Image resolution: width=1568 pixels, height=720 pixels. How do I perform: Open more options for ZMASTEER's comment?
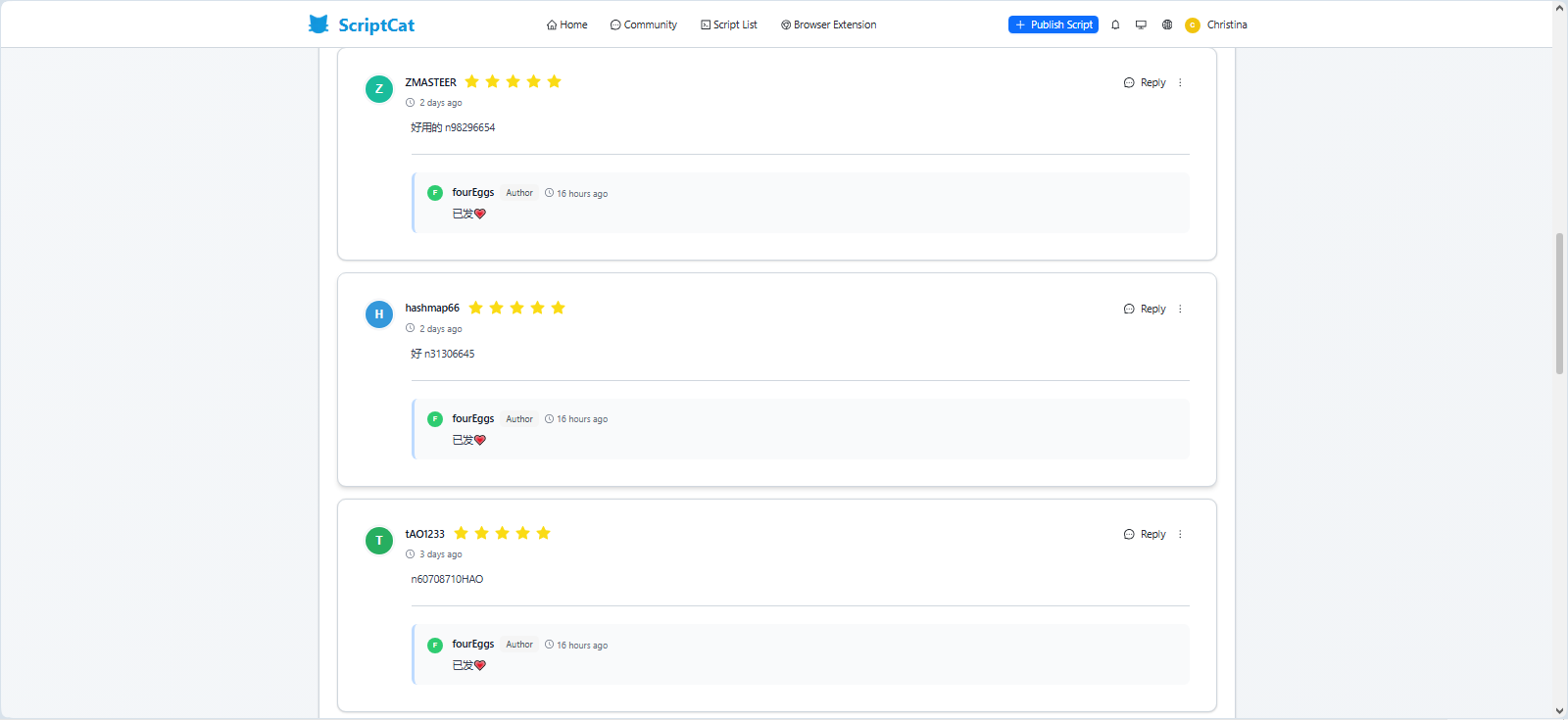(1180, 83)
